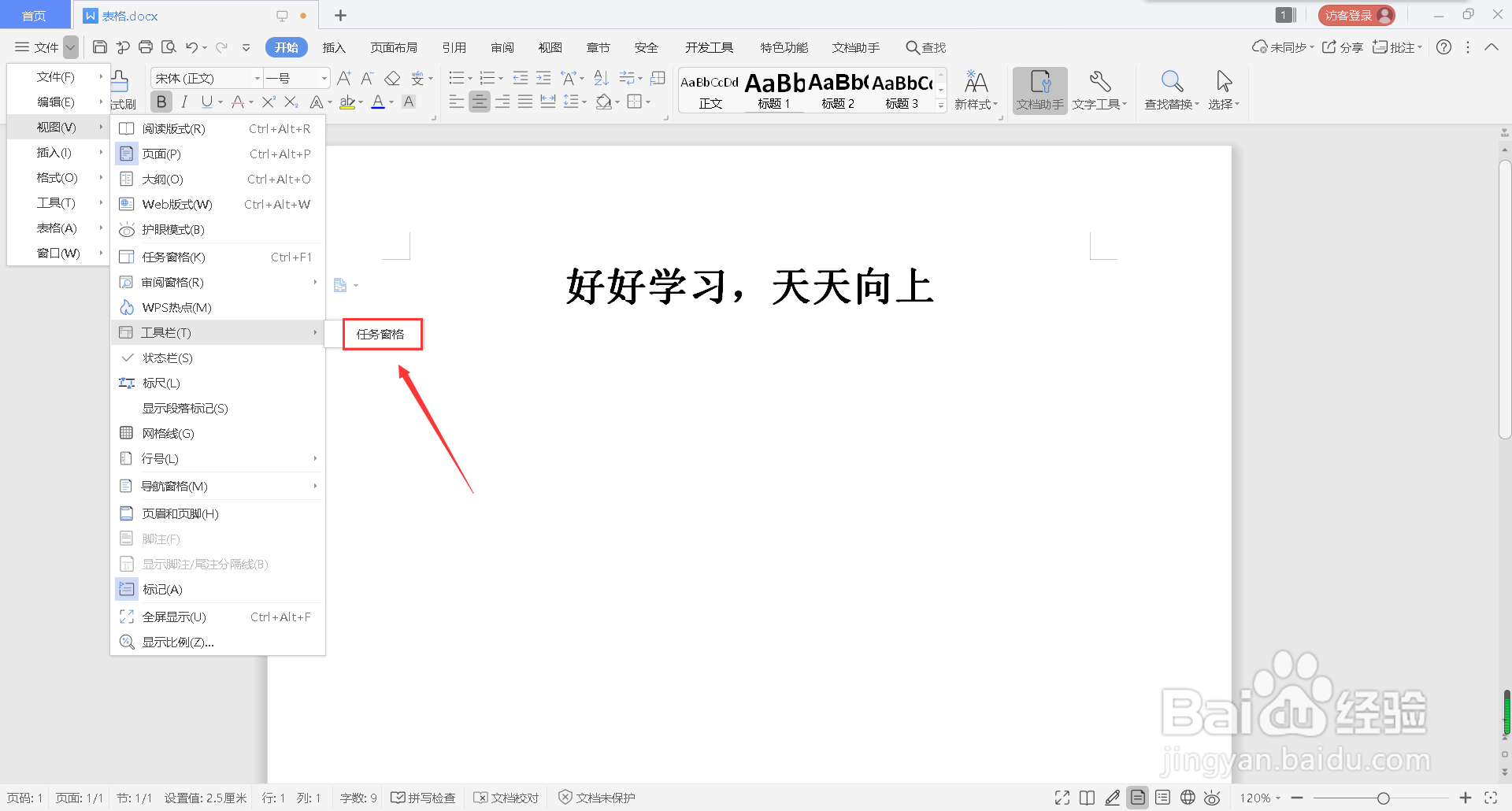Select the ink/pen annotation icon in status bar
Screen dimensions: 1512x811
tap(1113, 798)
